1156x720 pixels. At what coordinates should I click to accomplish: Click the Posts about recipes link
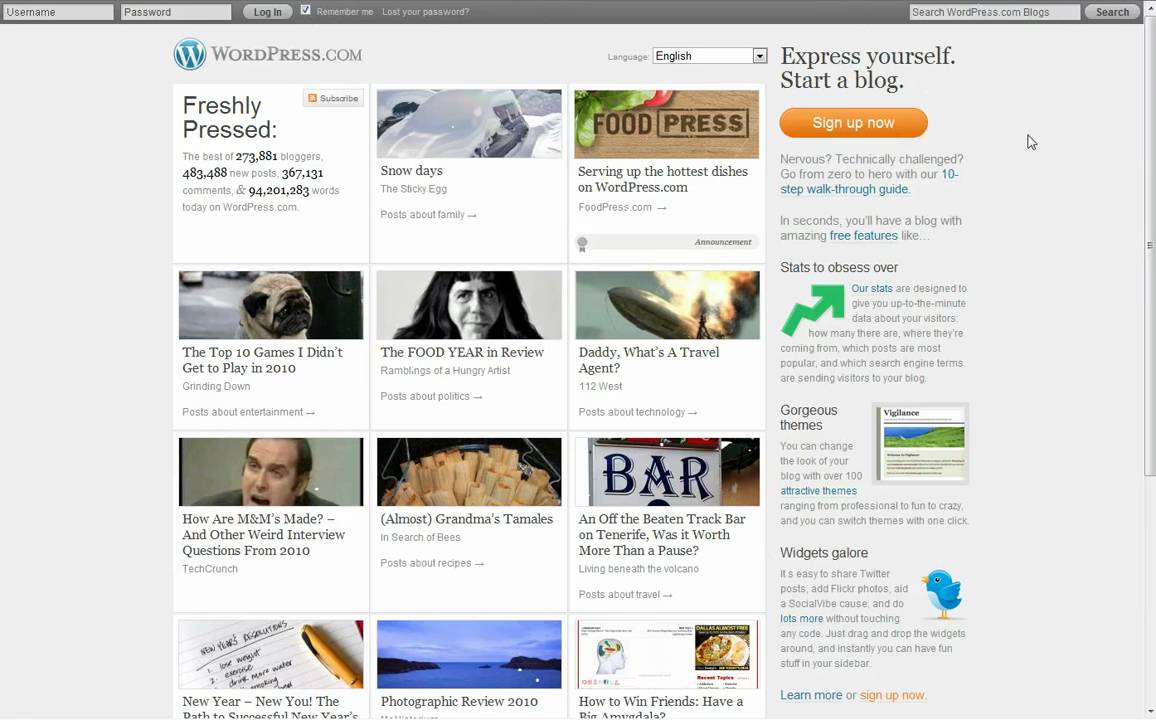[x=432, y=564]
